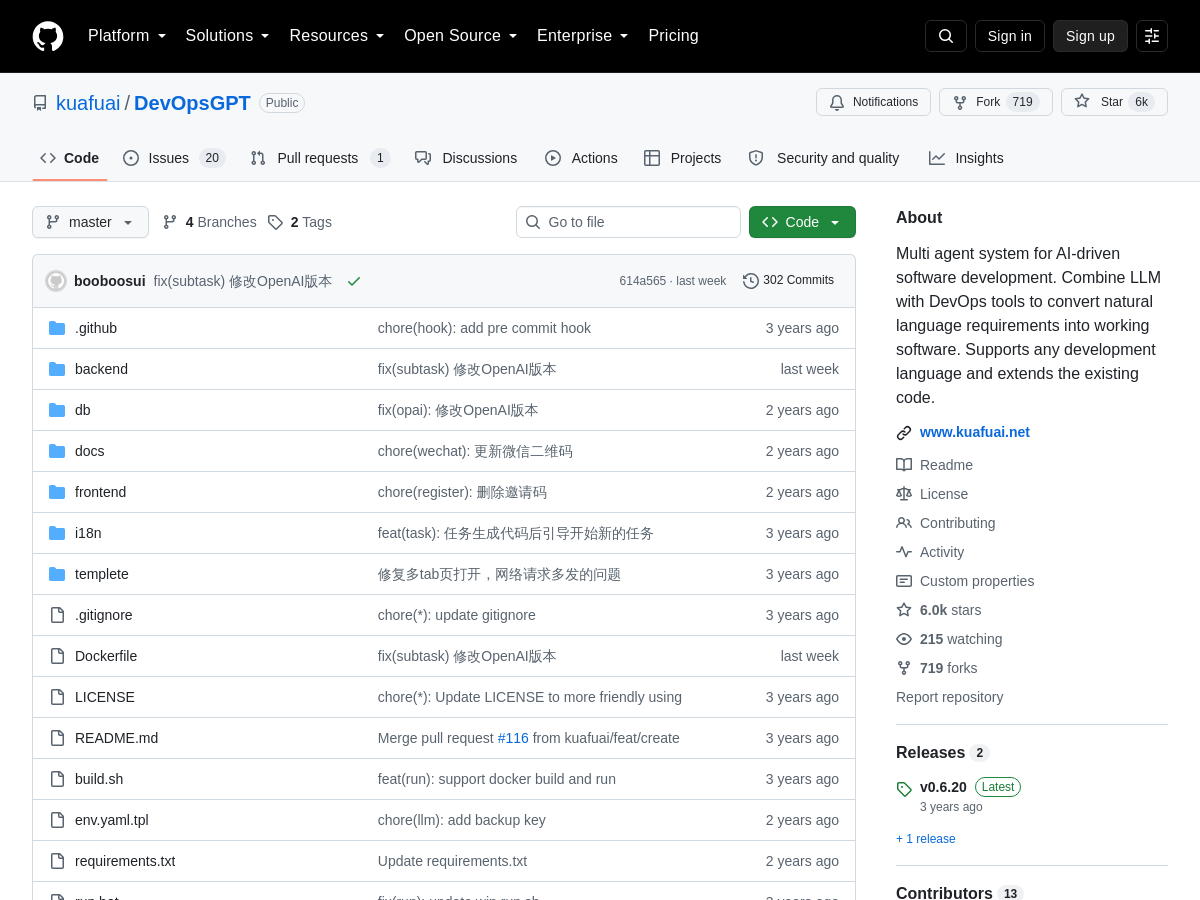This screenshot has width=1200, height=900.
Task: Click the GitHub logo icon
Action: [48, 36]
